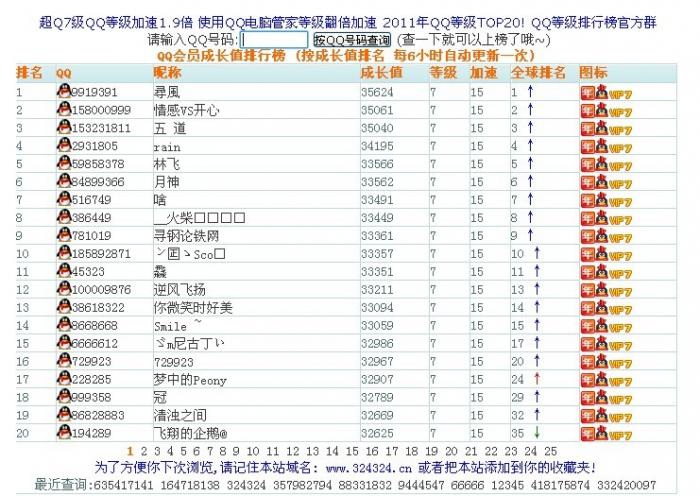Click penguin icon beside 386449
This screenshot has height=496, width=700.
64,217
